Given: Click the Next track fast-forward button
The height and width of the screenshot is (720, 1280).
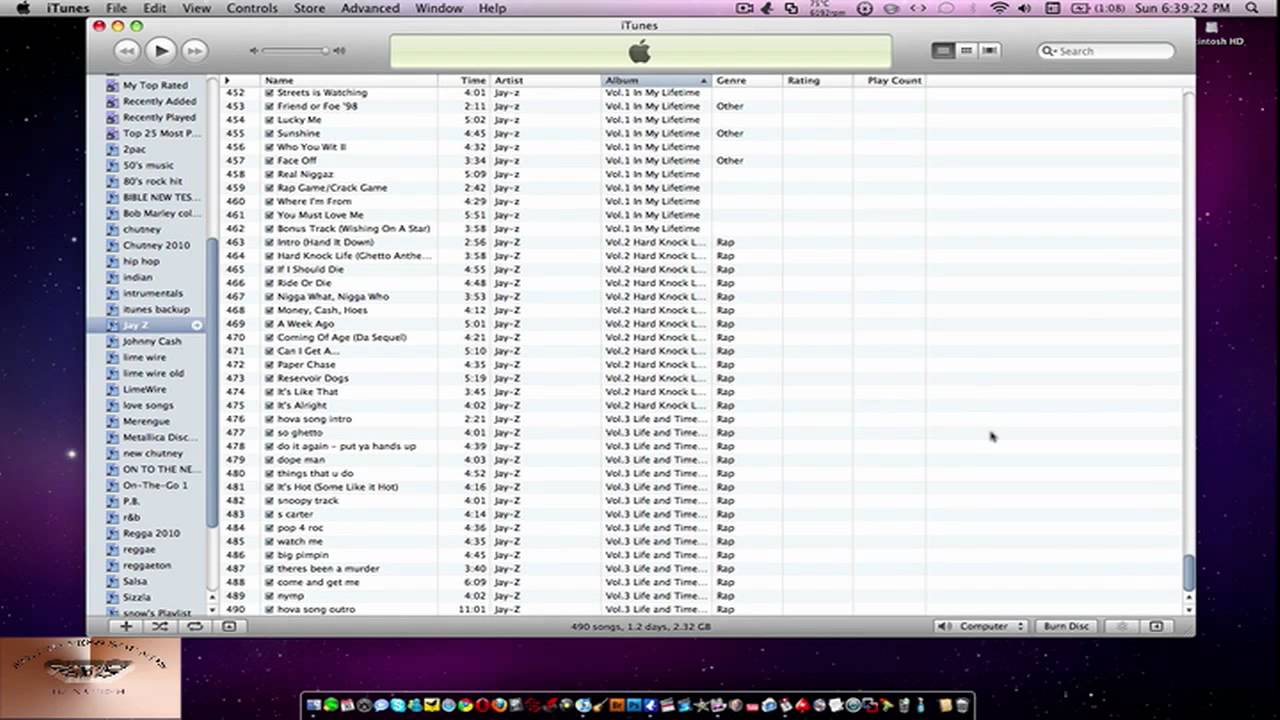Looking at the screenshot, I should pos(194,50).
